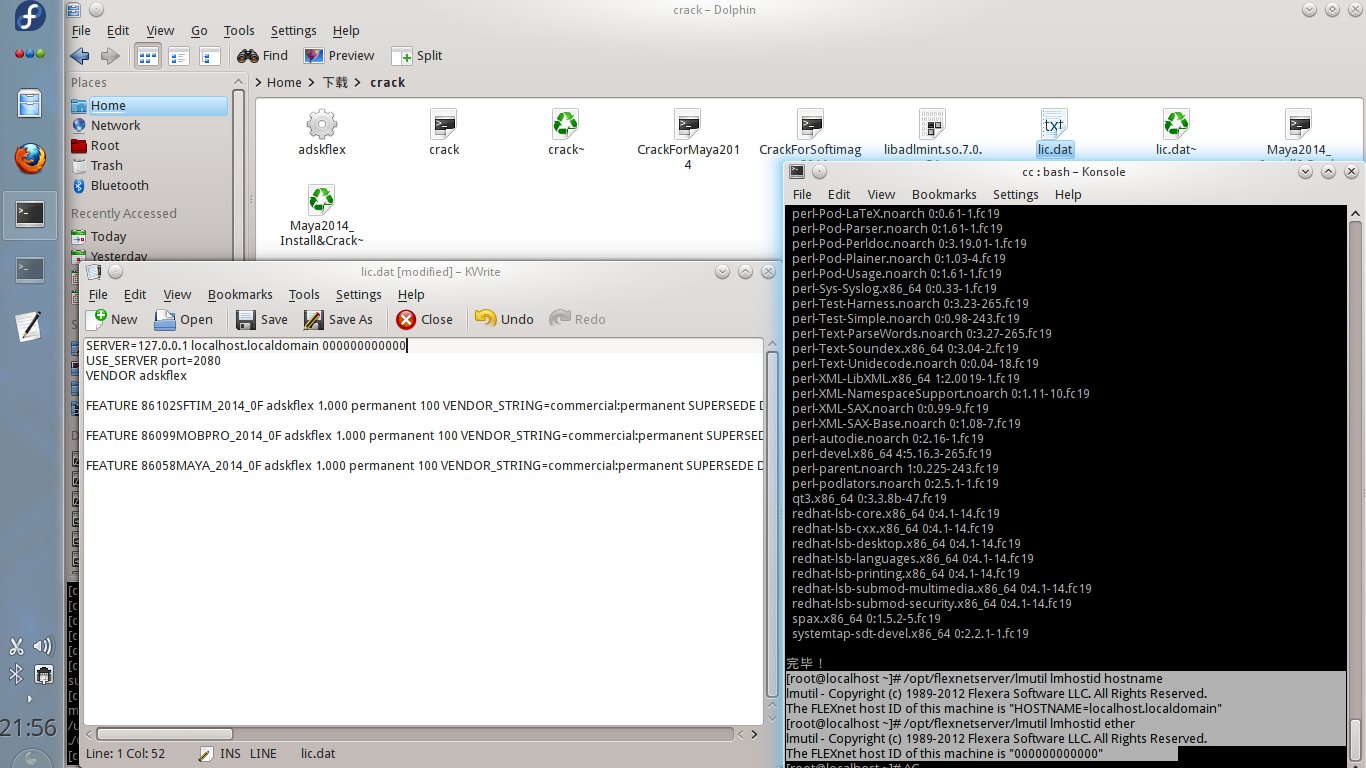Click Save As in KWrite toolbar

(338, 320)
